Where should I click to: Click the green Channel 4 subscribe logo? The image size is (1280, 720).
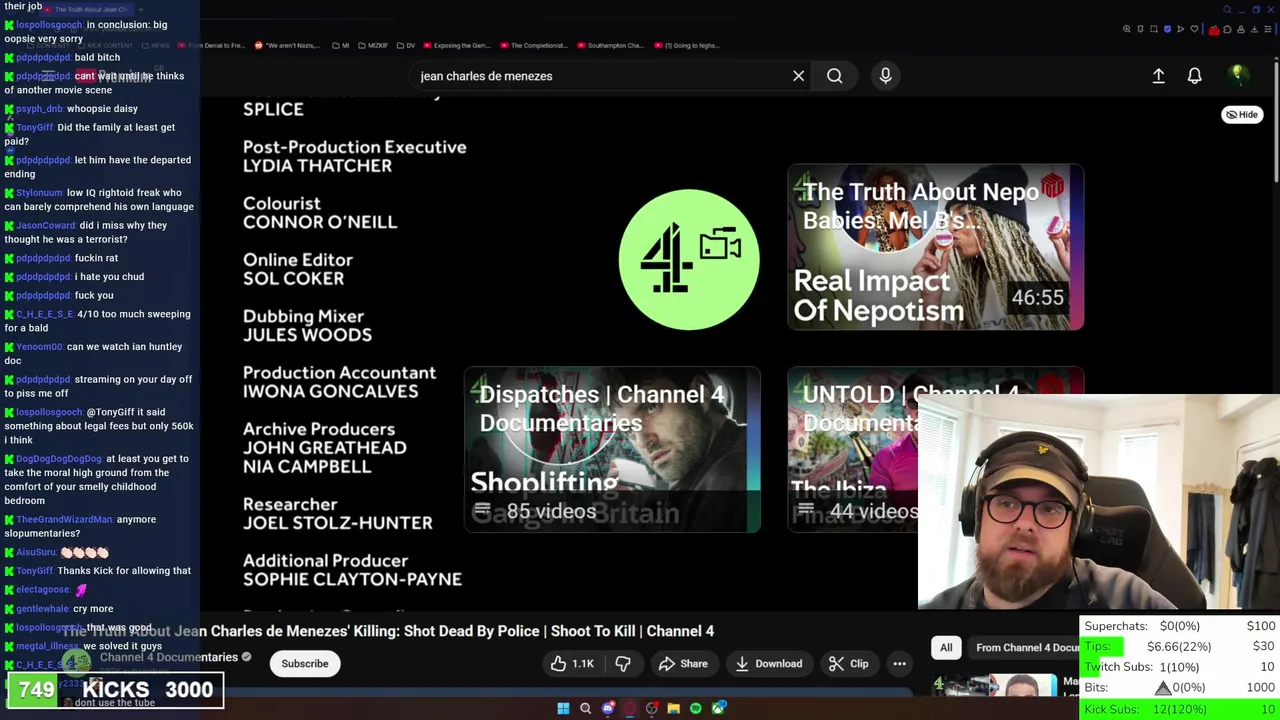(688, 259)
